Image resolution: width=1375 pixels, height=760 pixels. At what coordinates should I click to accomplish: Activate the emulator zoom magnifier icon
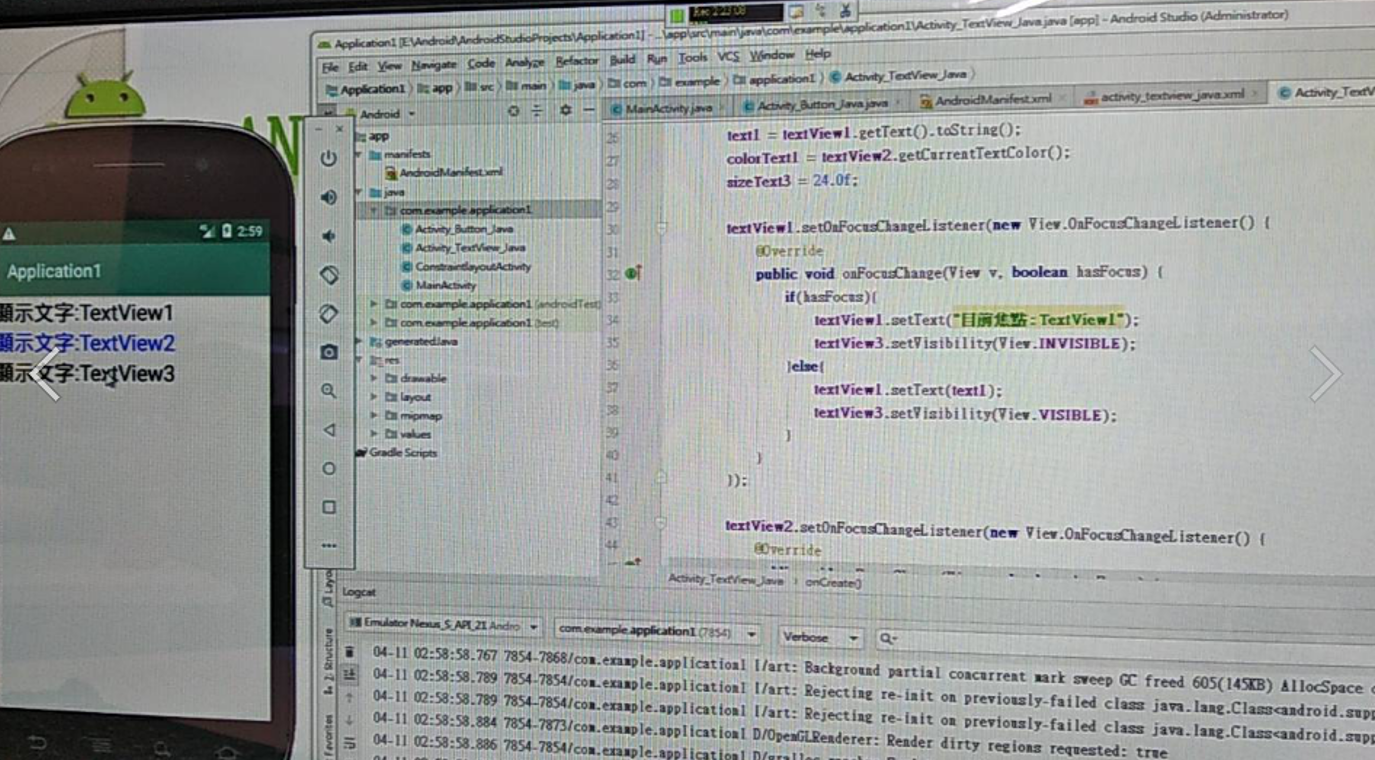coord(329,391)
